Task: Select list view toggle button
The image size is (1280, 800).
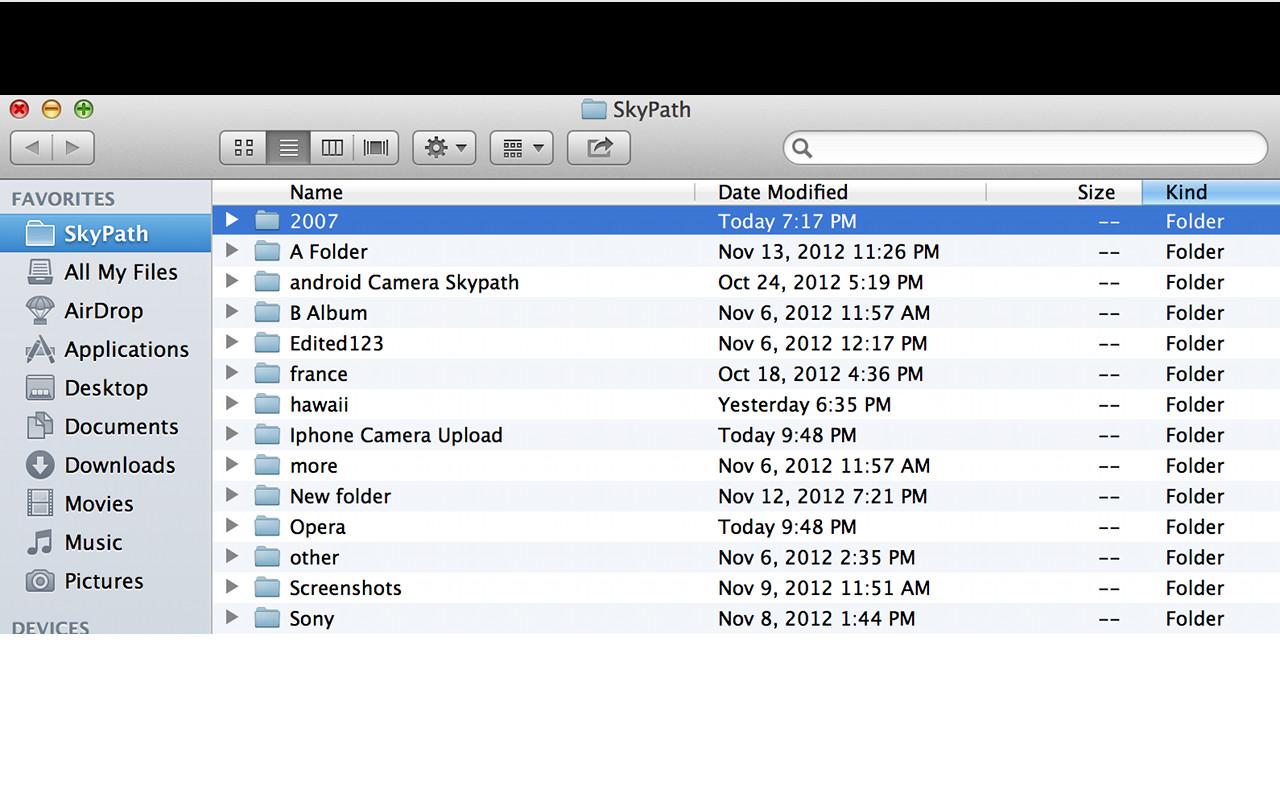Action: (288, 148)
